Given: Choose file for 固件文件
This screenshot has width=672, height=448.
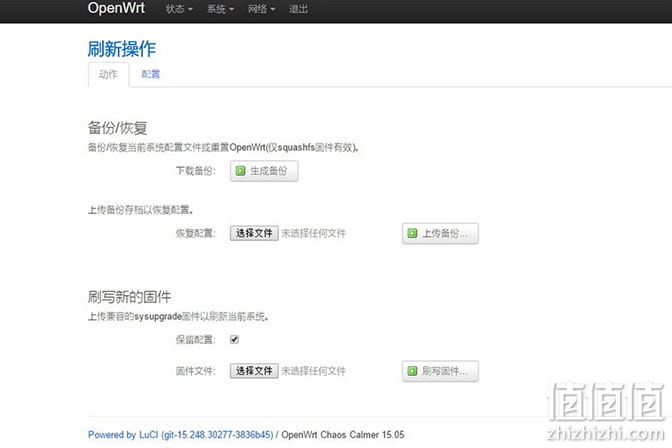Looking at the screenshot, I should tap(254, 371).
